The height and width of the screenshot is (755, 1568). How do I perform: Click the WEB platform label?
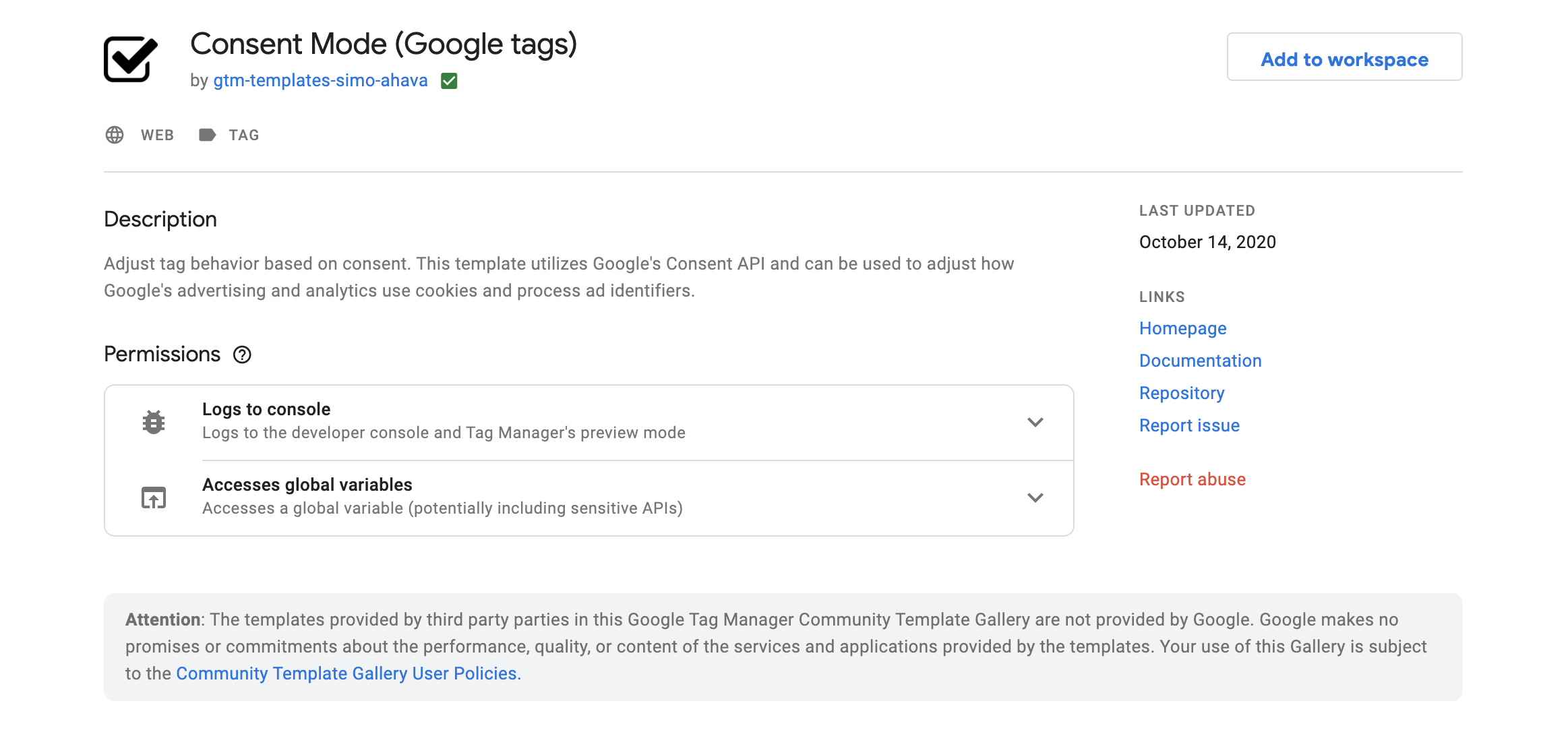[157, 135]
